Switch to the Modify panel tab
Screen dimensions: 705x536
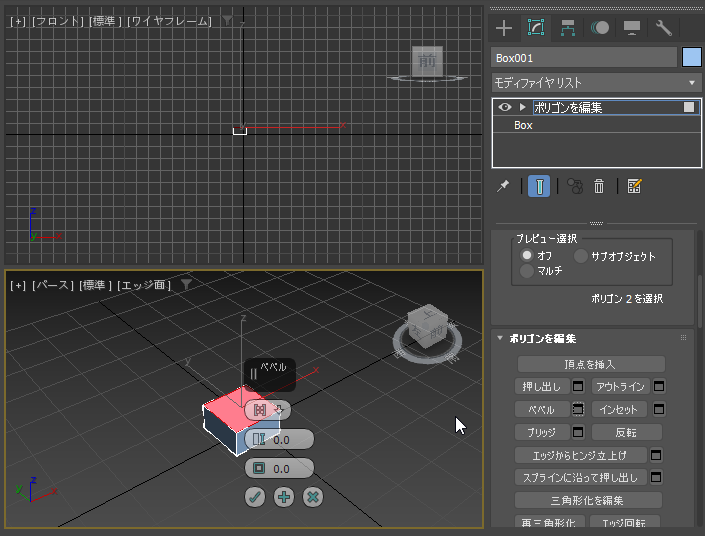pos(535,28)
